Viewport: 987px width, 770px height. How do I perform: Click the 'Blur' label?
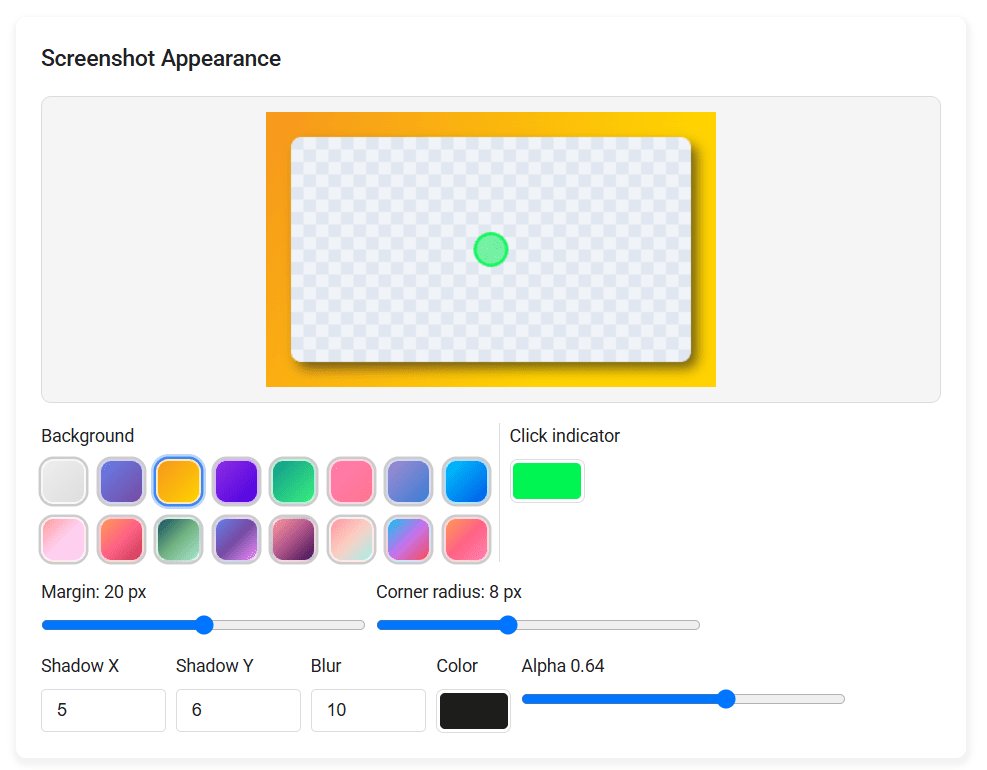point(326,666)
